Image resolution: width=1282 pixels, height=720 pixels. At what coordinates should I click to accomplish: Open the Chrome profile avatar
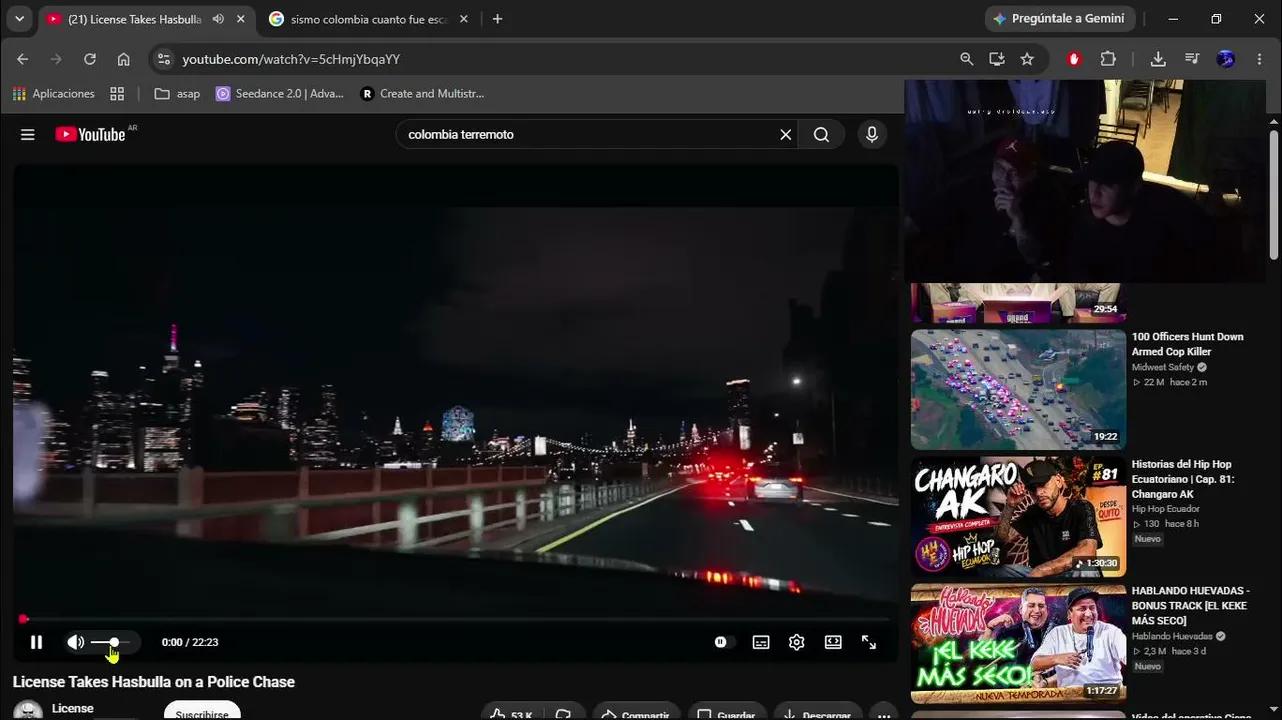pos(1226,59)
